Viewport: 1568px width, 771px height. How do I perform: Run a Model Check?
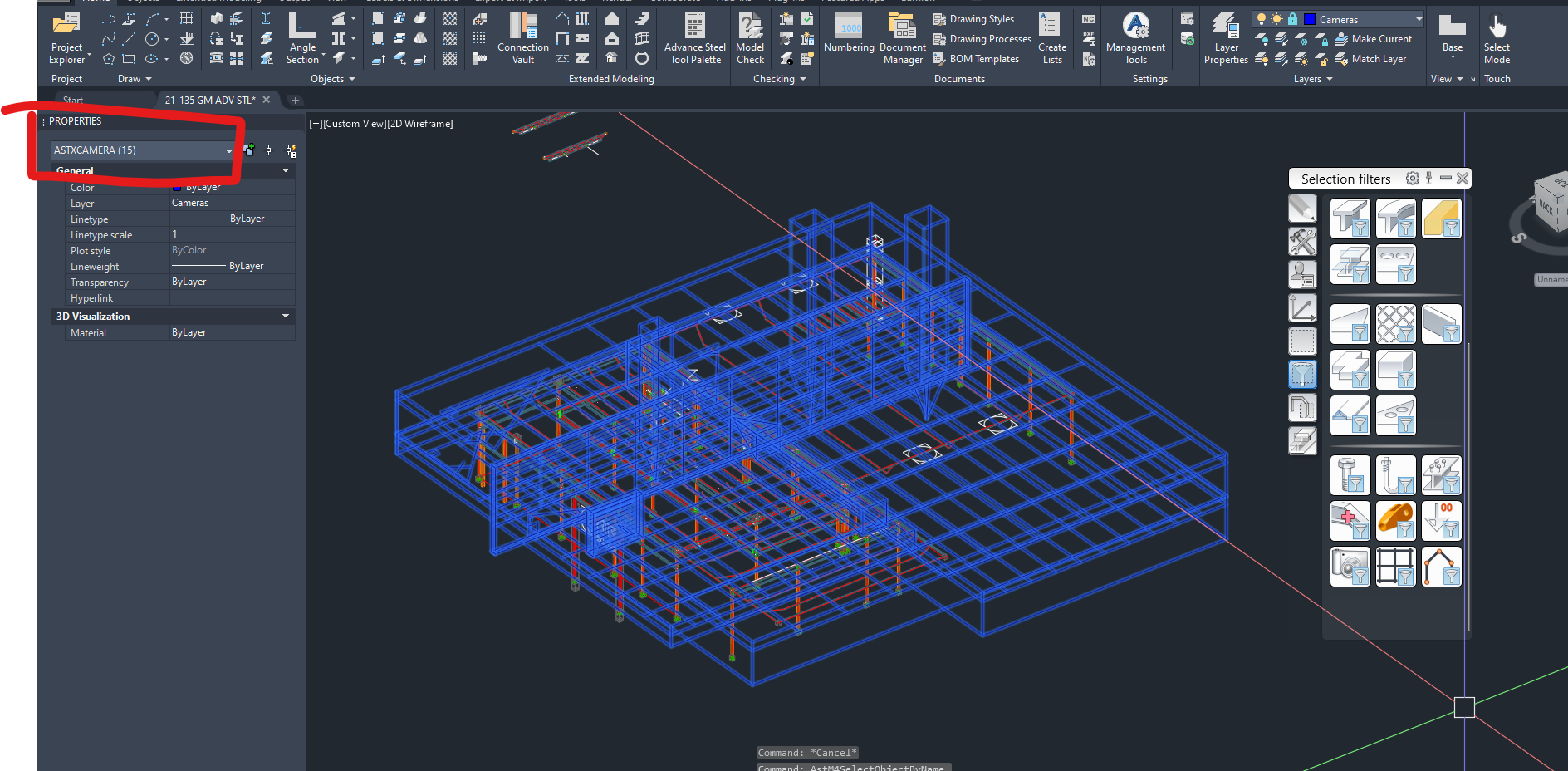pyautogui.click(x=750, y=37)
